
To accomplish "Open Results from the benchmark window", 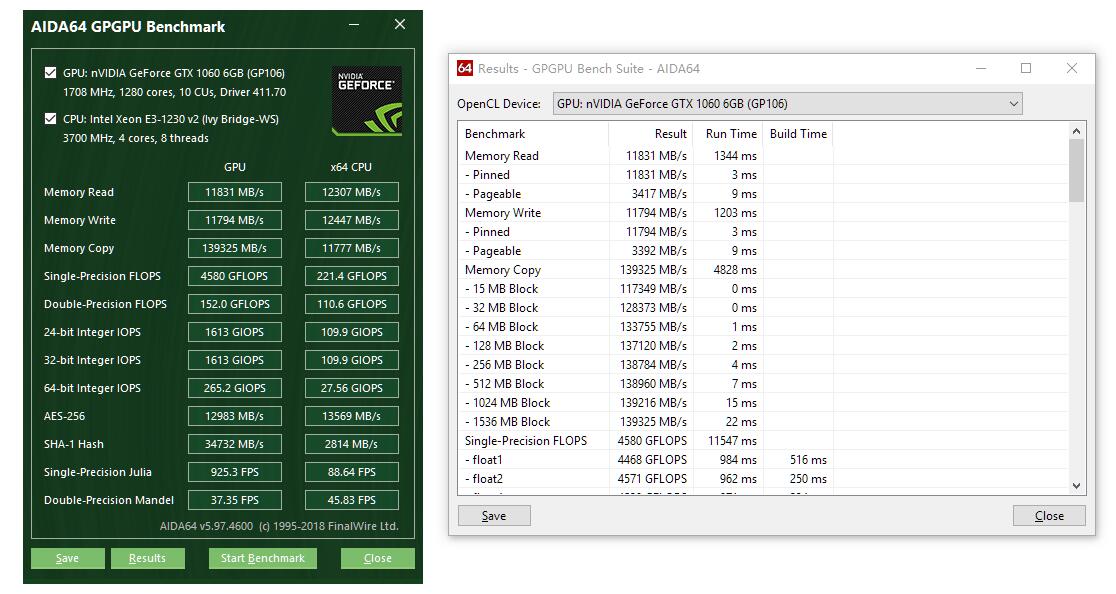I will click(147, 558).
